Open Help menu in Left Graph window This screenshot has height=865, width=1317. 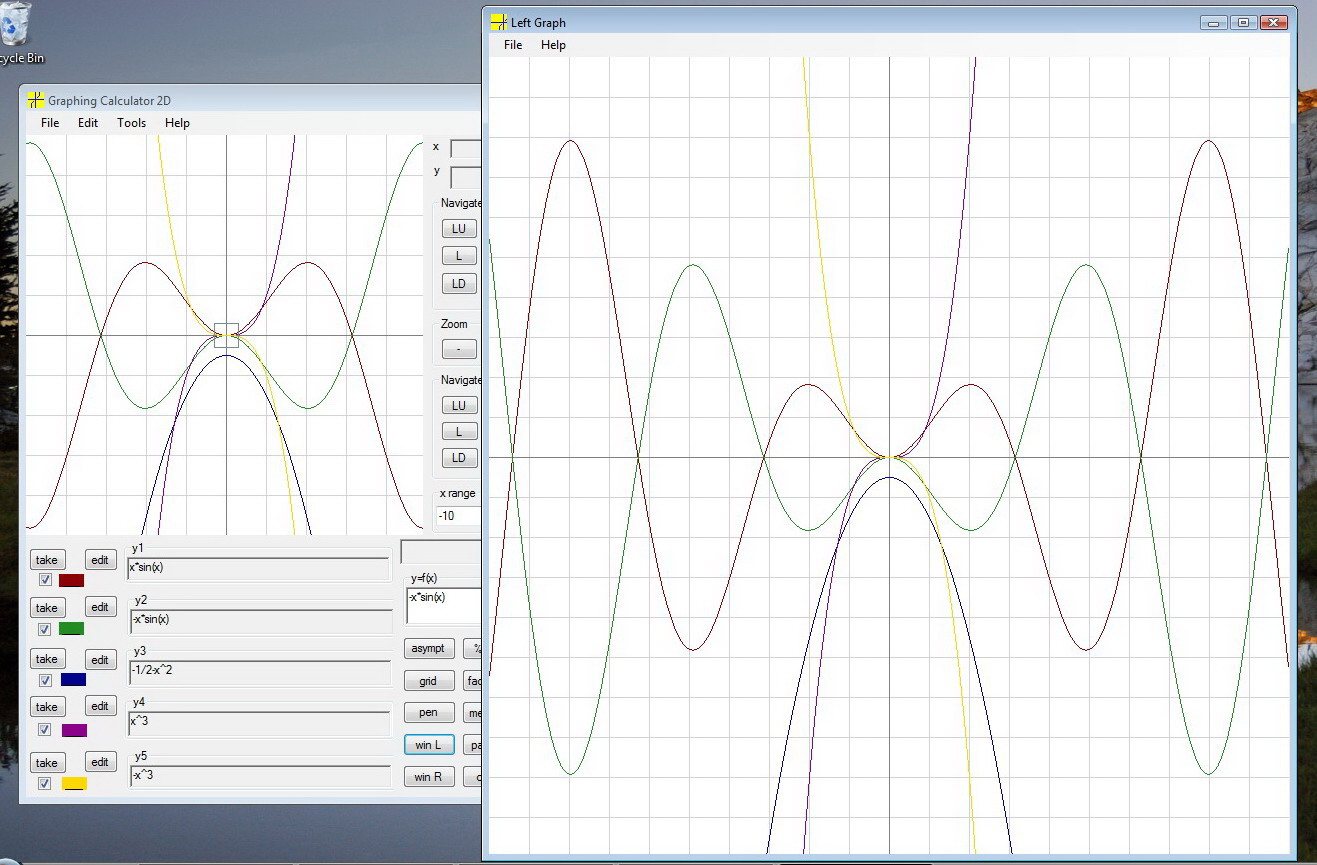click(553, 45)
